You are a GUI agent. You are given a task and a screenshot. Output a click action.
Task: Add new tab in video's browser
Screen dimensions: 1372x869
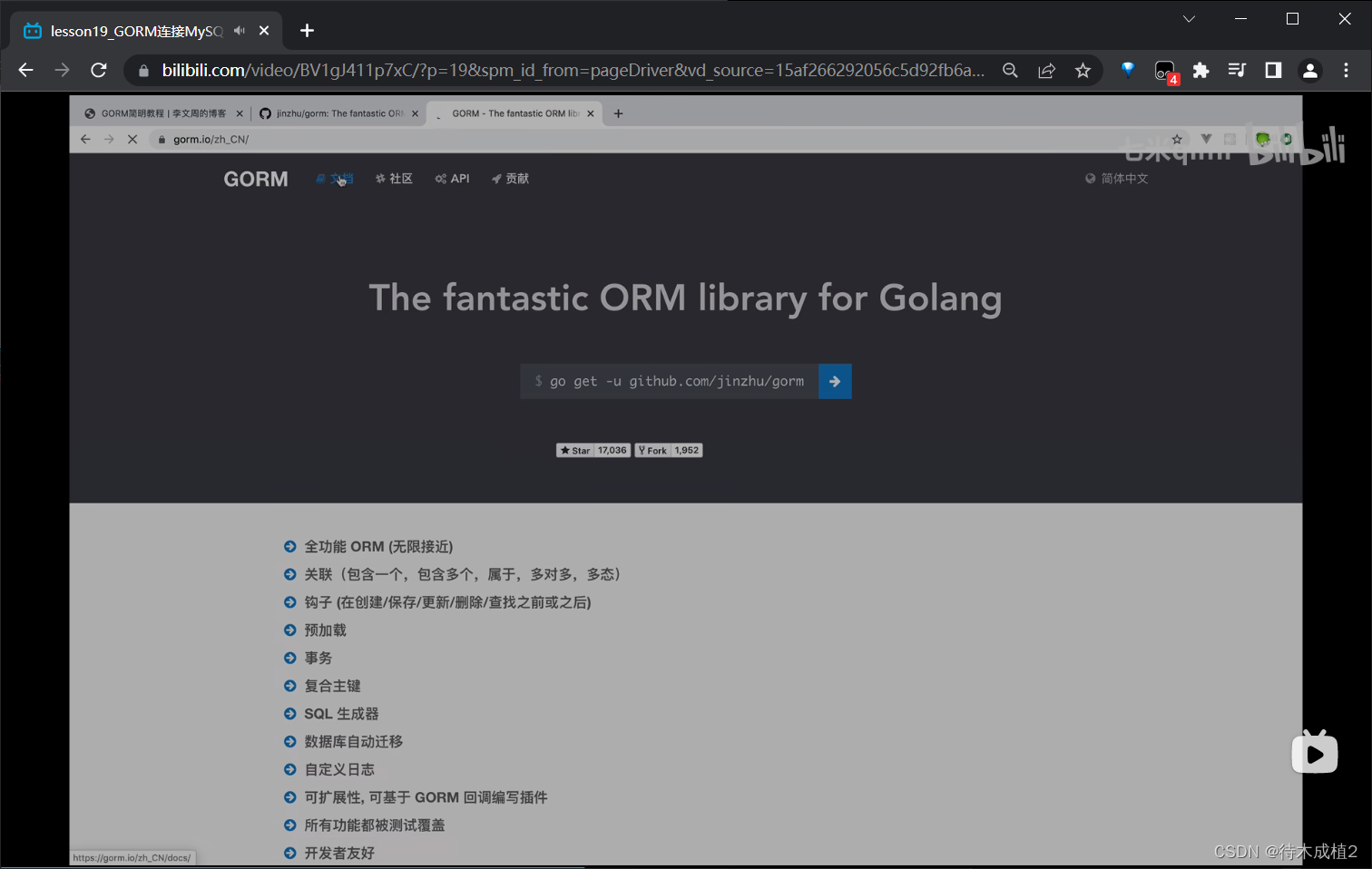click(x=618, y=113)
